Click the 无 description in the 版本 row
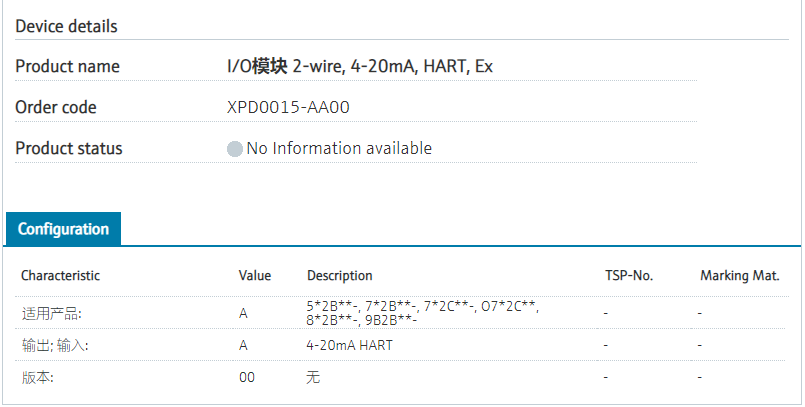The image size is (805, 407). 313,377
